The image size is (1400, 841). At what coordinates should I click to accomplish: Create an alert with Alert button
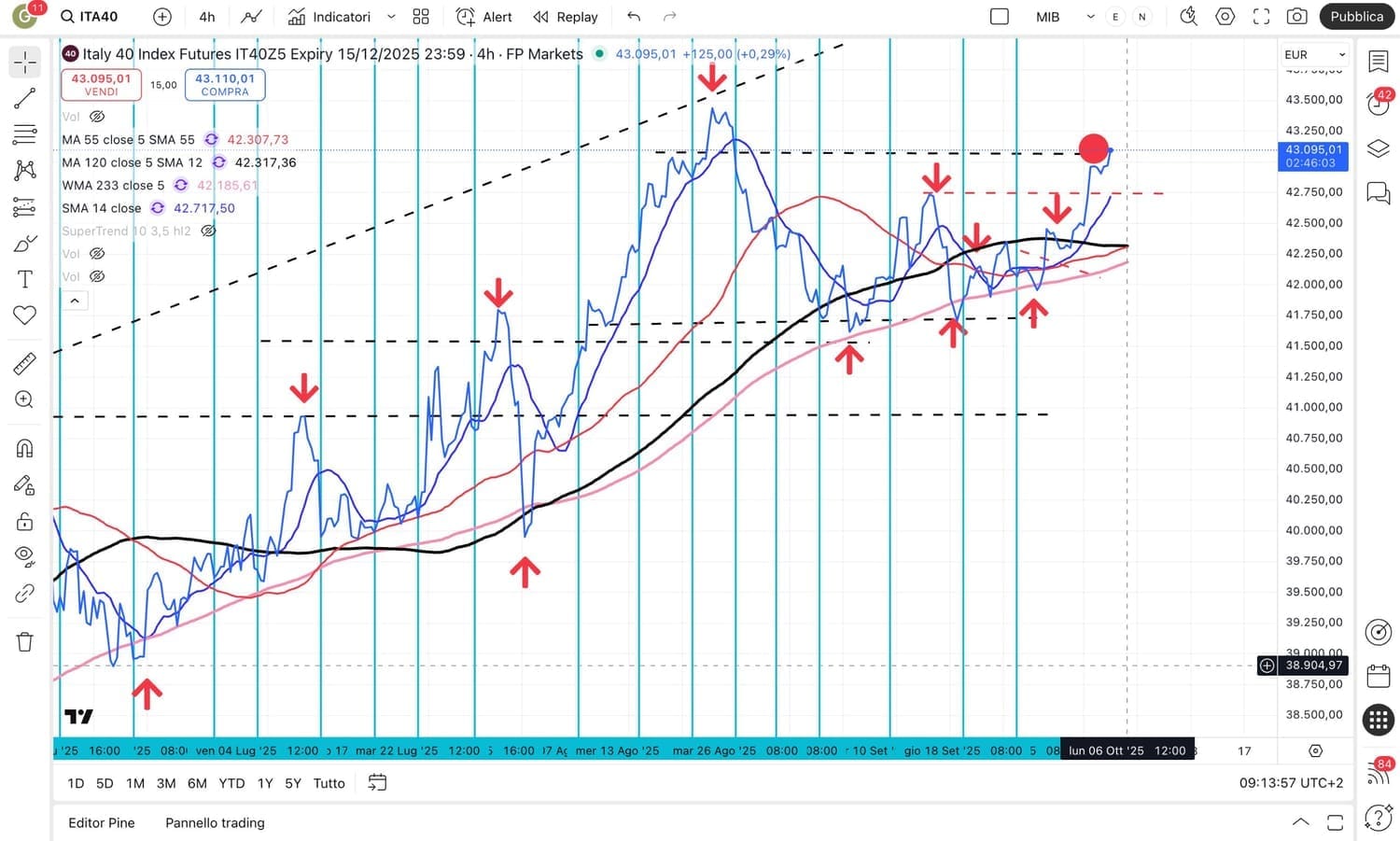pos(484,17)
